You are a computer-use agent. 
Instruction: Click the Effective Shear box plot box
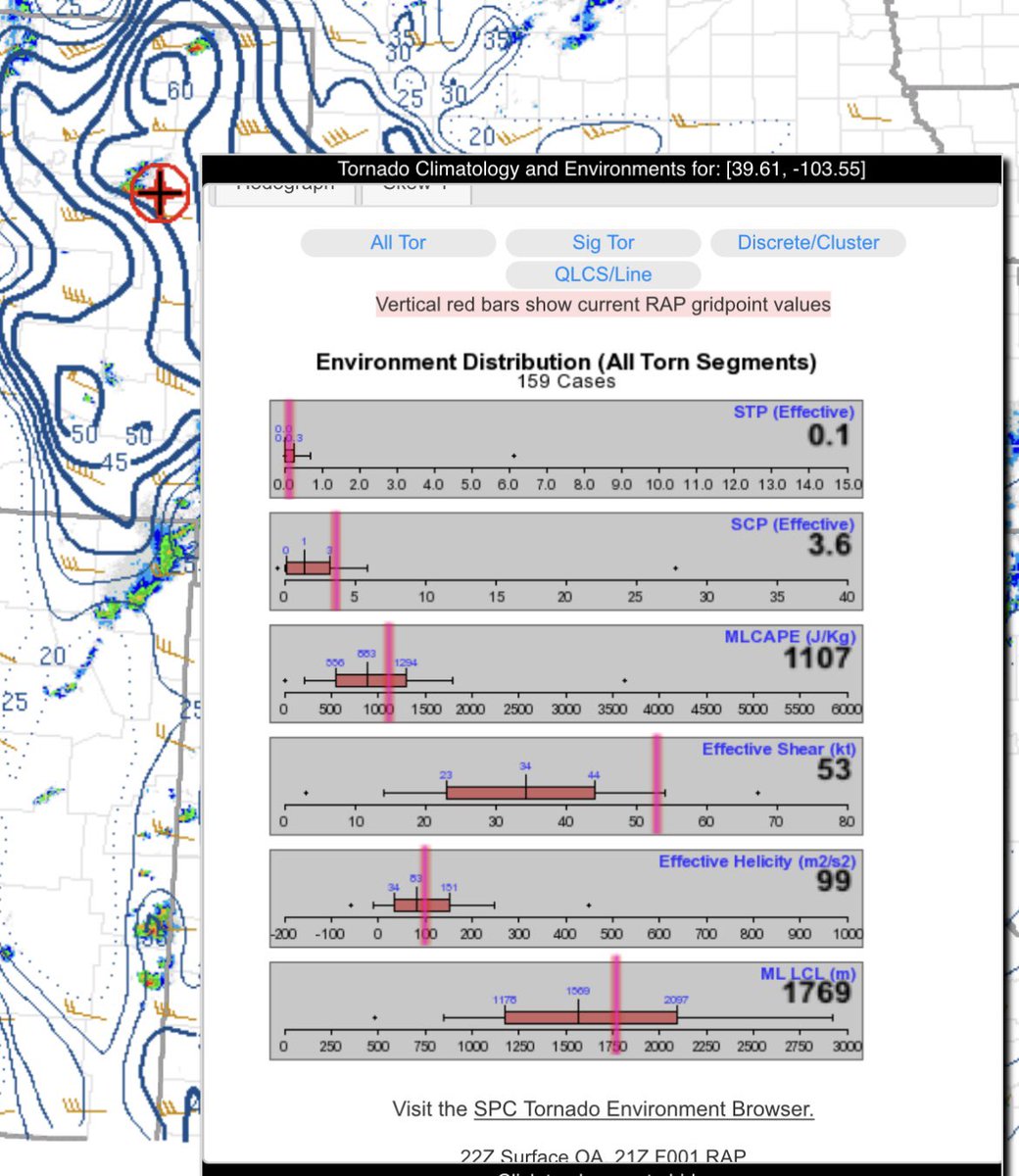click(x=520, y=792)
